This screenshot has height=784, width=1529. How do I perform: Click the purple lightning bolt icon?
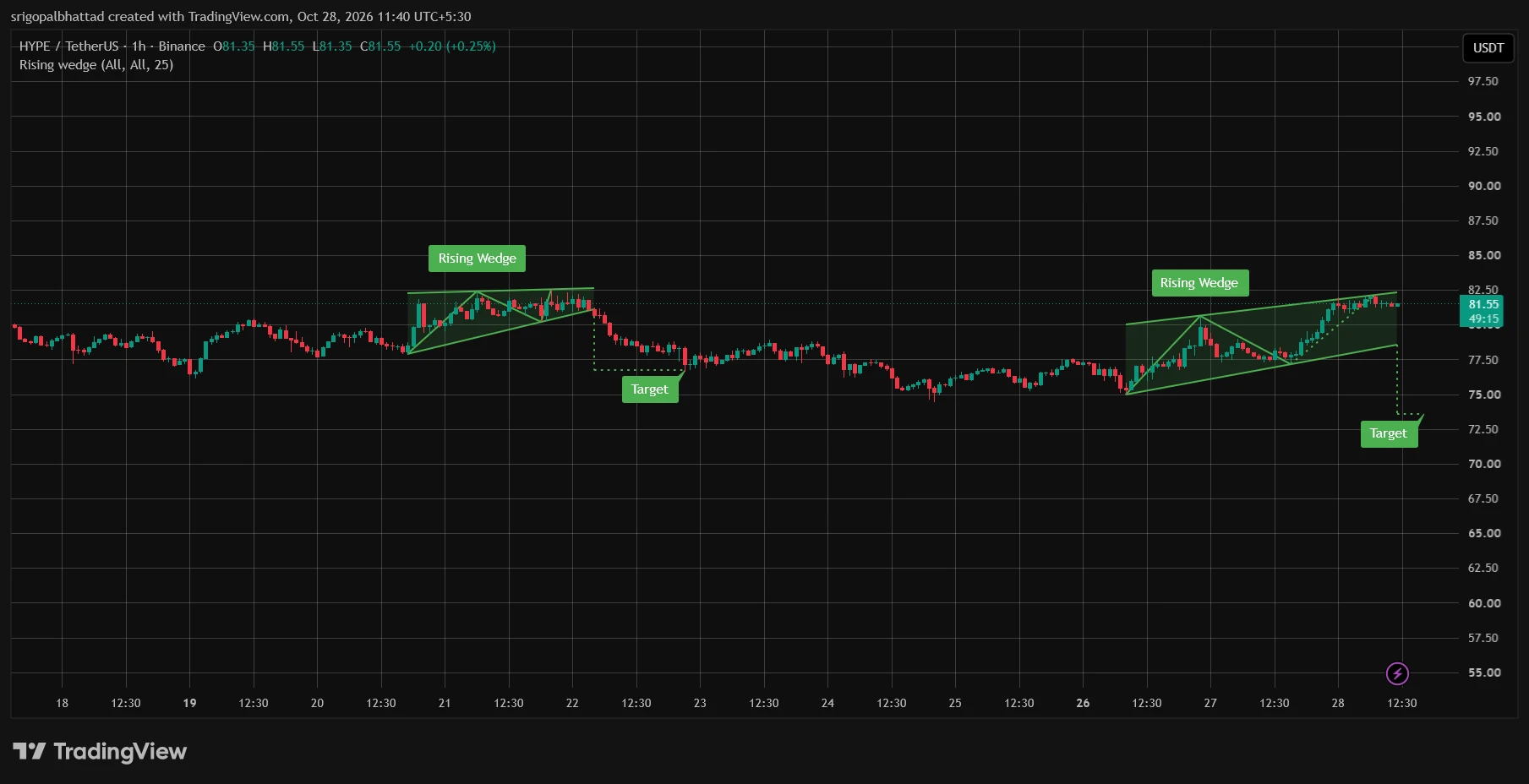coord(1397,673)
